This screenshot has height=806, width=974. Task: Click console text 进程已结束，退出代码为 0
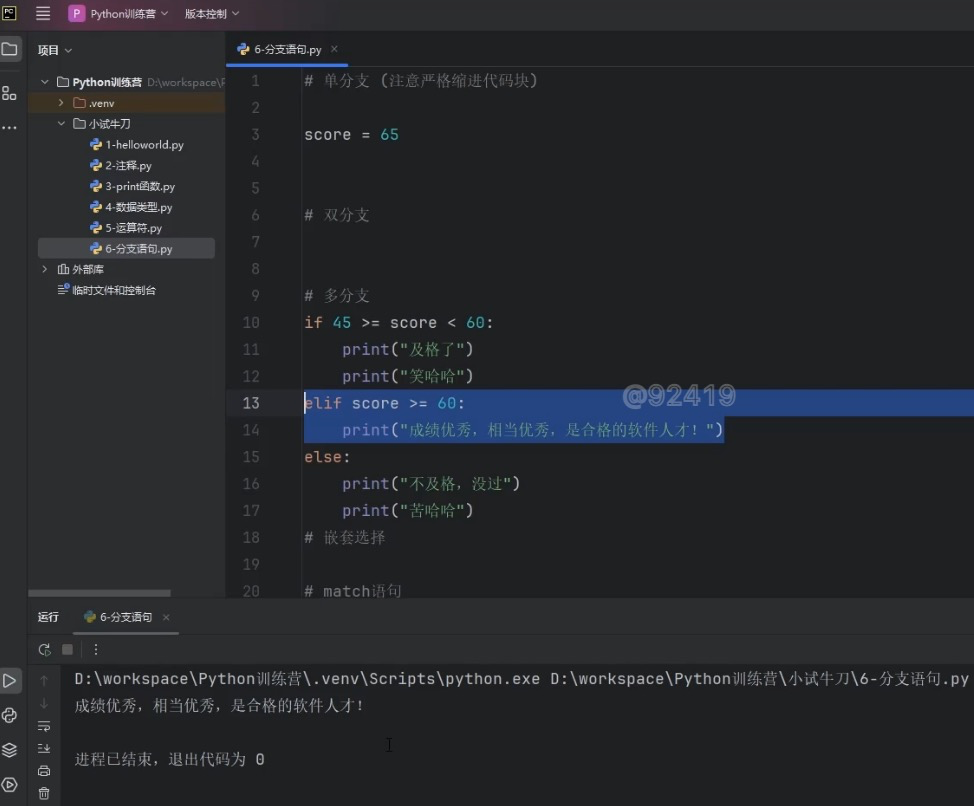[x=170, y=759]
